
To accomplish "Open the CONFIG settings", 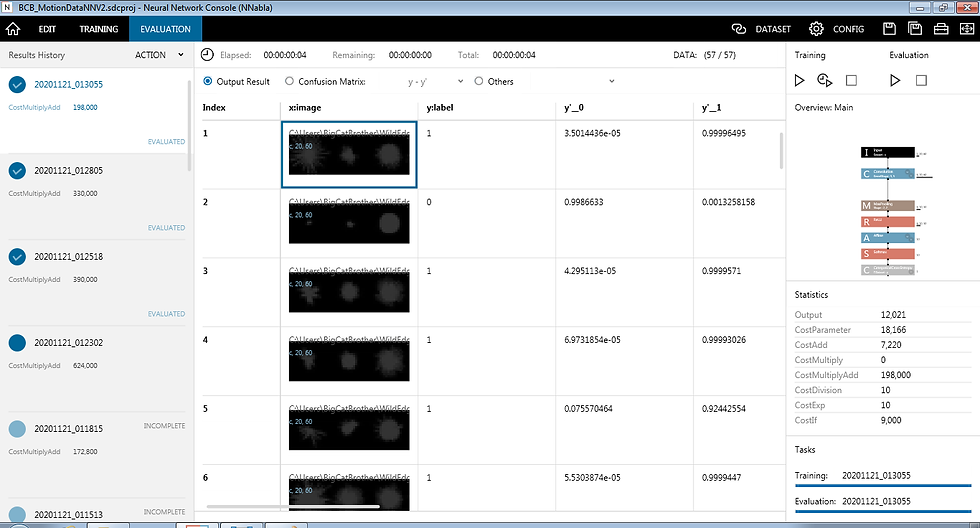I will (848, 29).
